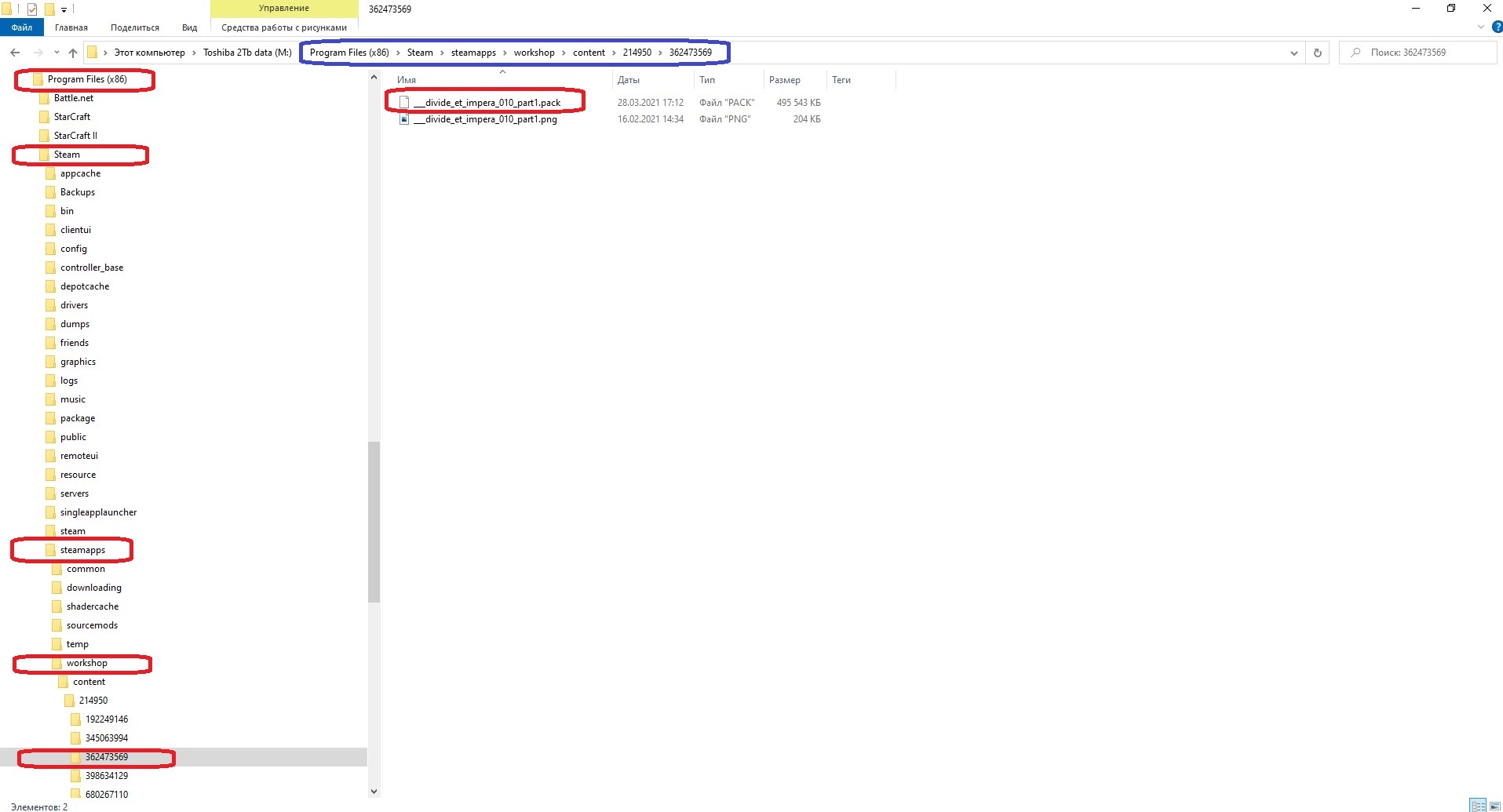The width and height of the screenshot is (1503, 812).
Task: Click the quick access properties checkmark icon
Action: [32, 9]
